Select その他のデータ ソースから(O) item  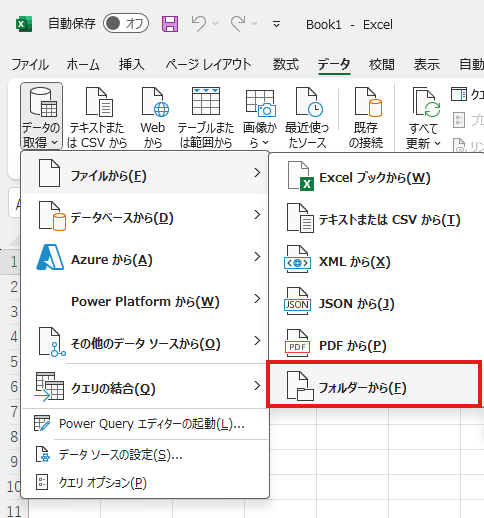pos(145,341)
